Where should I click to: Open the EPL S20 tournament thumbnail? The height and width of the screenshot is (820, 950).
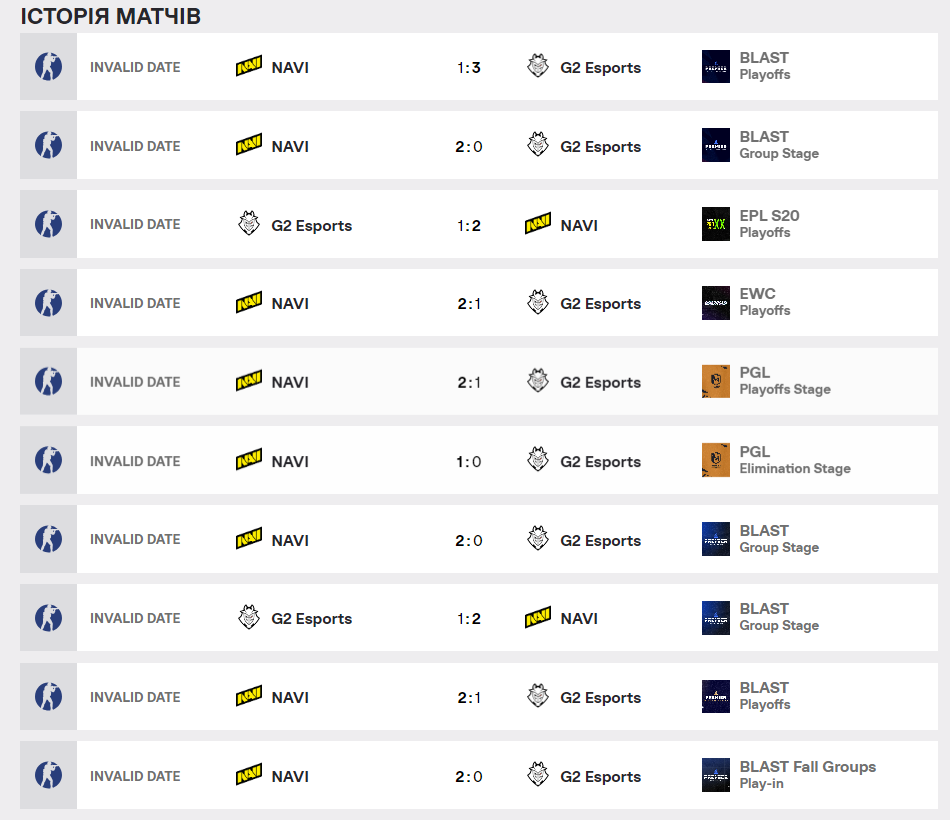tap(716, 224)
